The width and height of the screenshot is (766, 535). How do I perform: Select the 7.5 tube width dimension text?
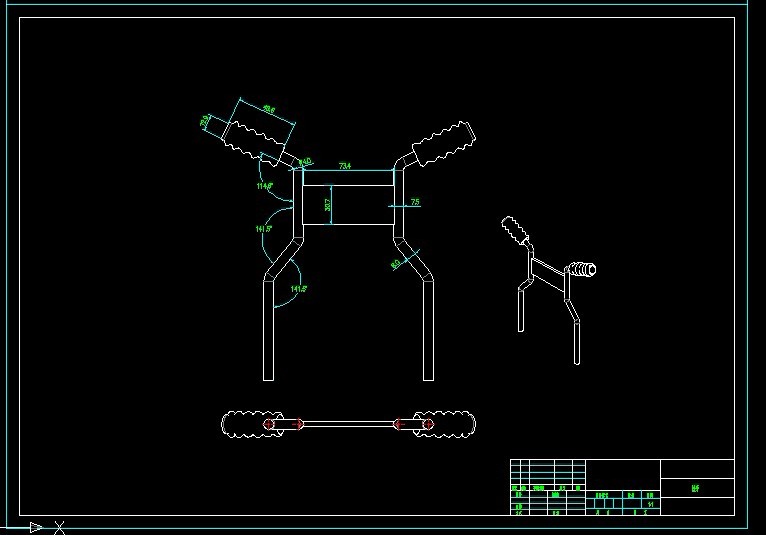click(415, 202)
